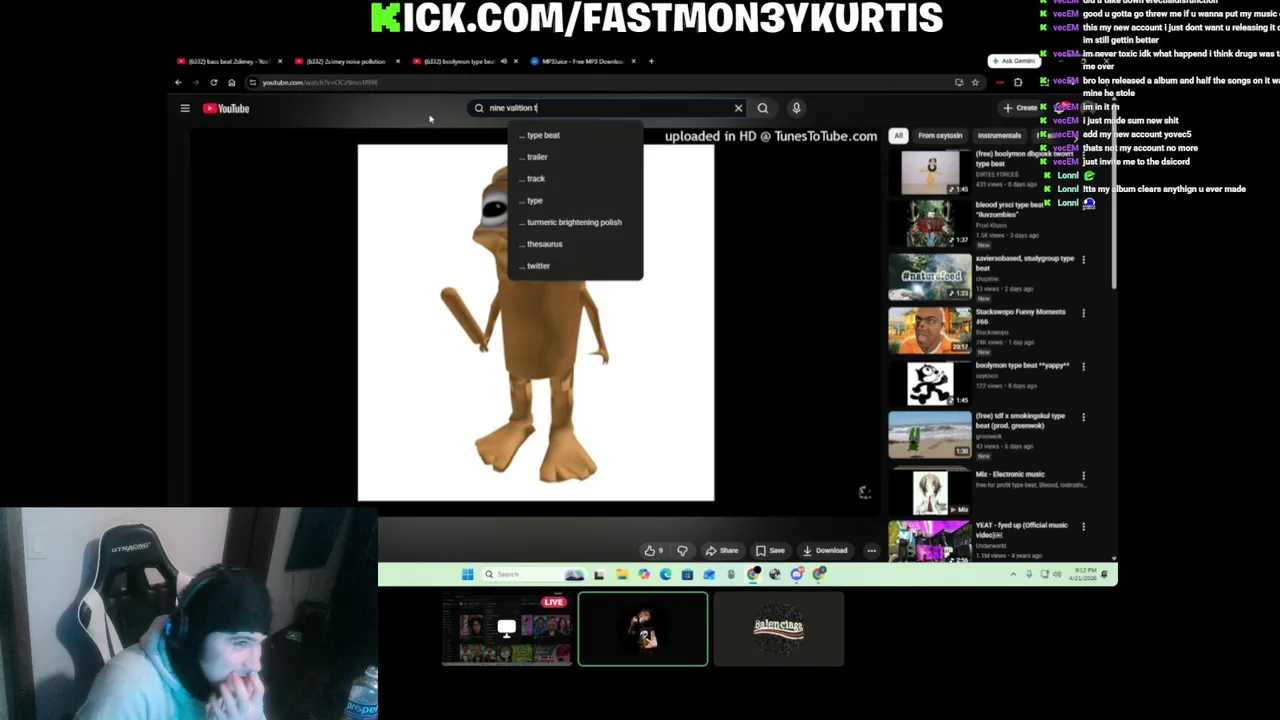
Task: Choose the 'type' suggestion
Action: tap(575, 201)
